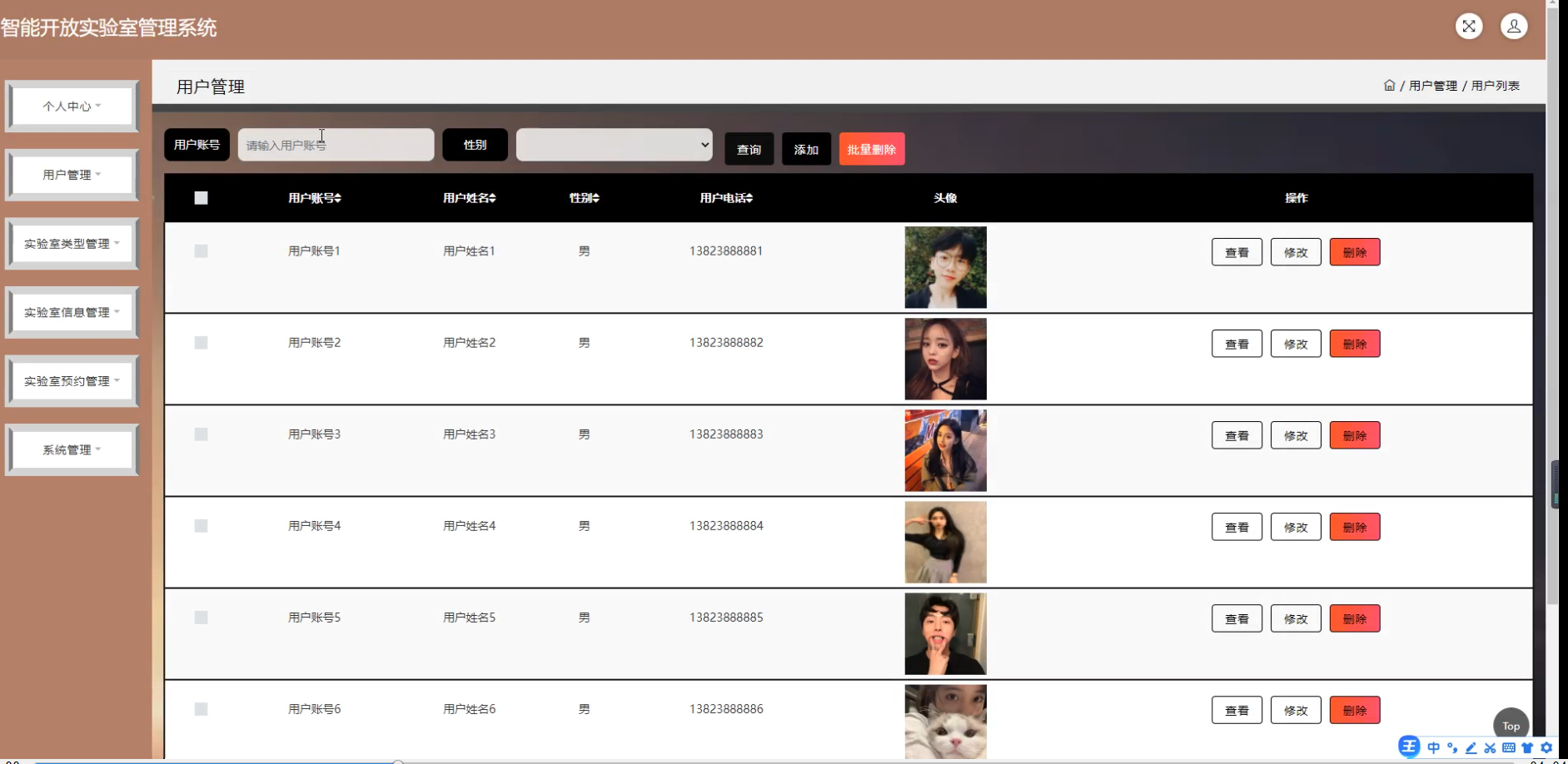
Task: Click the IME scissors screenshot icon
Action: (x=1490, y=747)
